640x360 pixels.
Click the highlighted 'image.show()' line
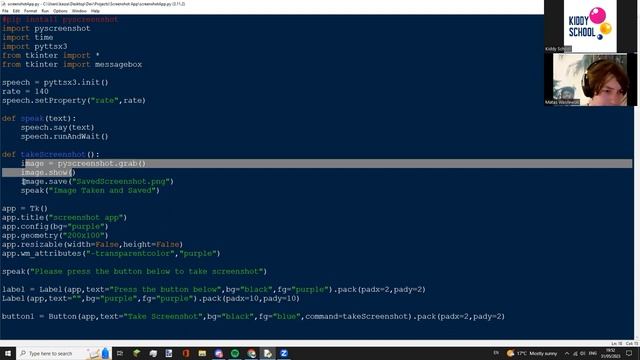click(x=48, y=172)
